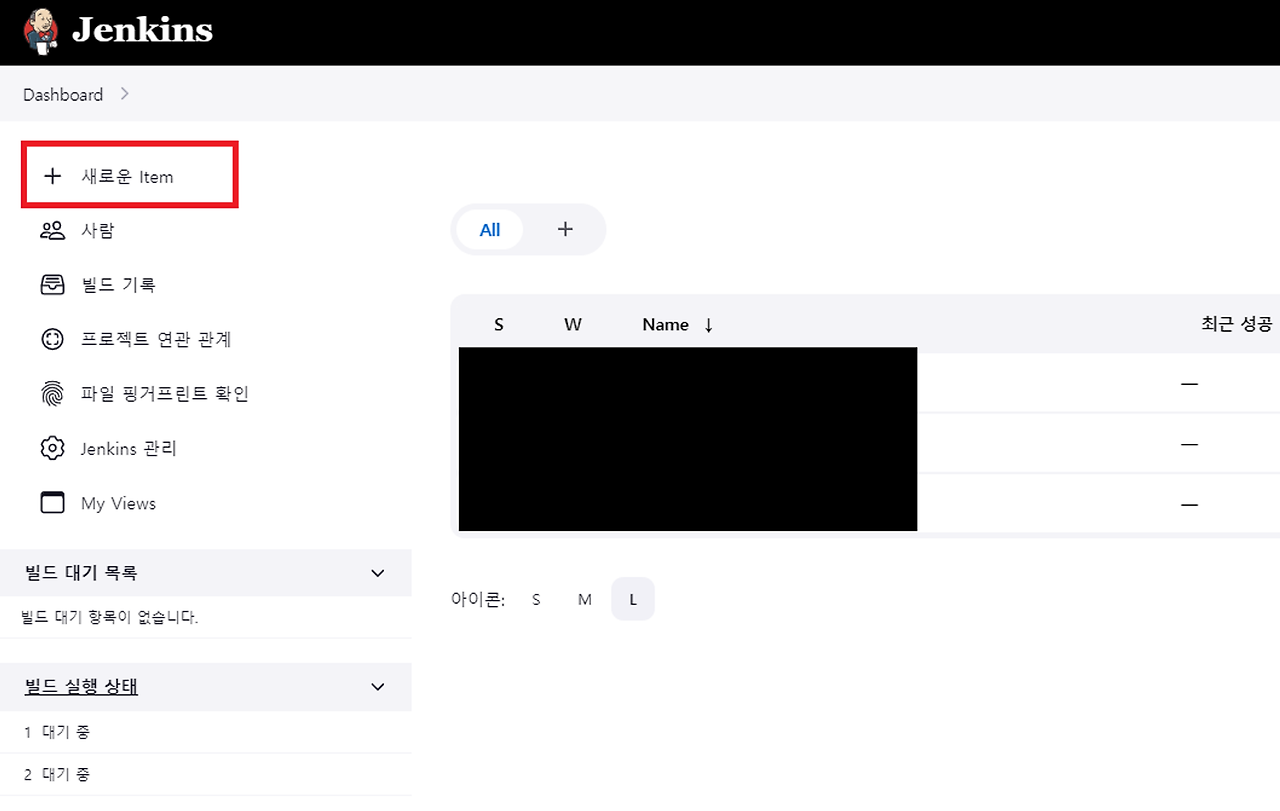Open Jenkins 관리 settings gear
Screen dimensions: 1280x811
[x=52, y=448]
